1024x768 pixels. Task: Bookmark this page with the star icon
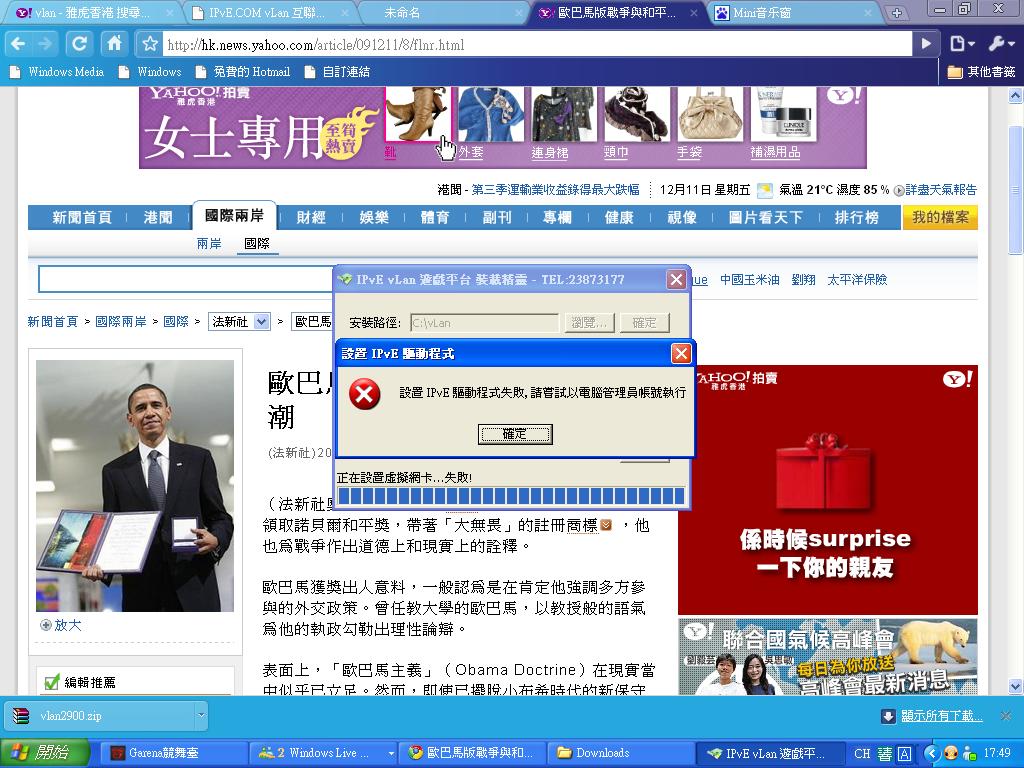tap(150, 44)
